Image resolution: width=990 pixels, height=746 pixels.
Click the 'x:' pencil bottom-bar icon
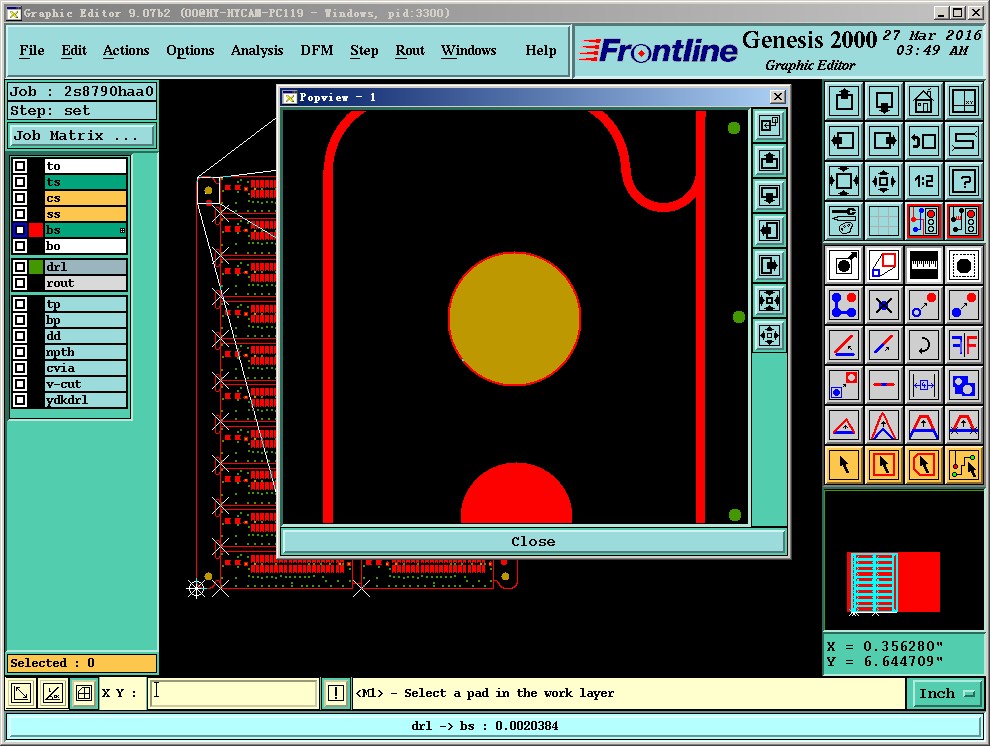click(52, 693)
